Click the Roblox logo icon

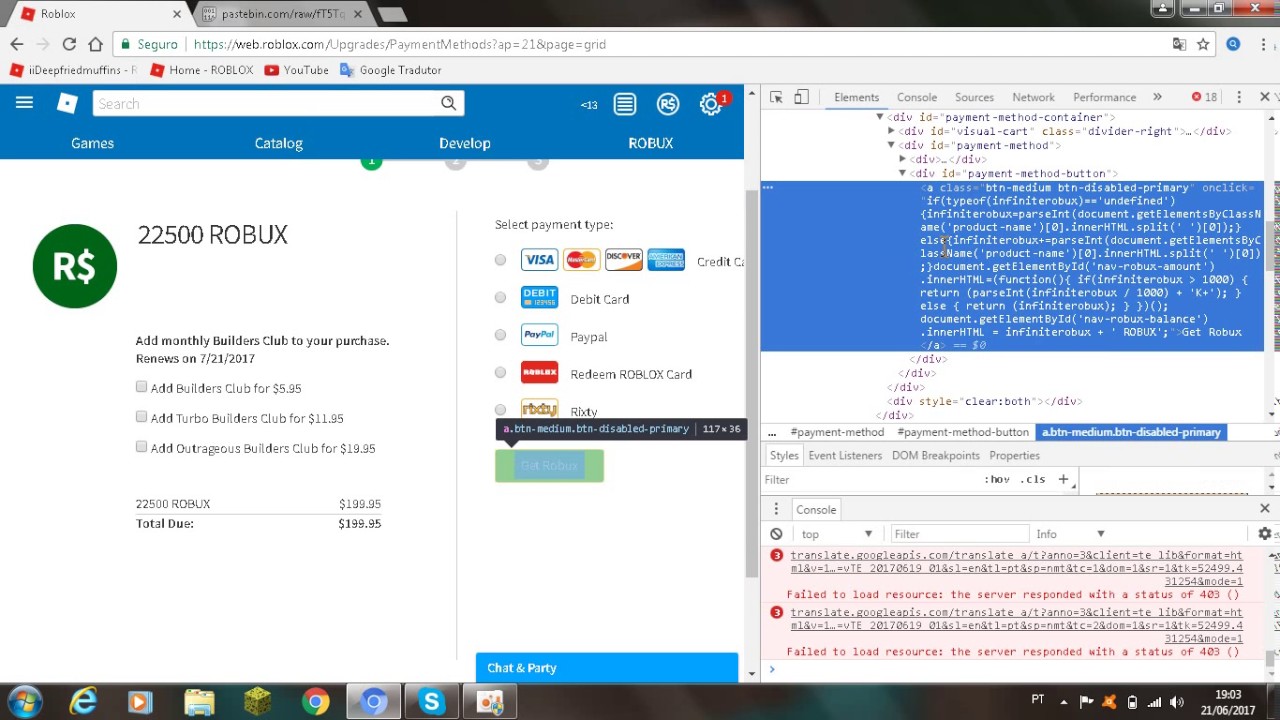(67, 103)
